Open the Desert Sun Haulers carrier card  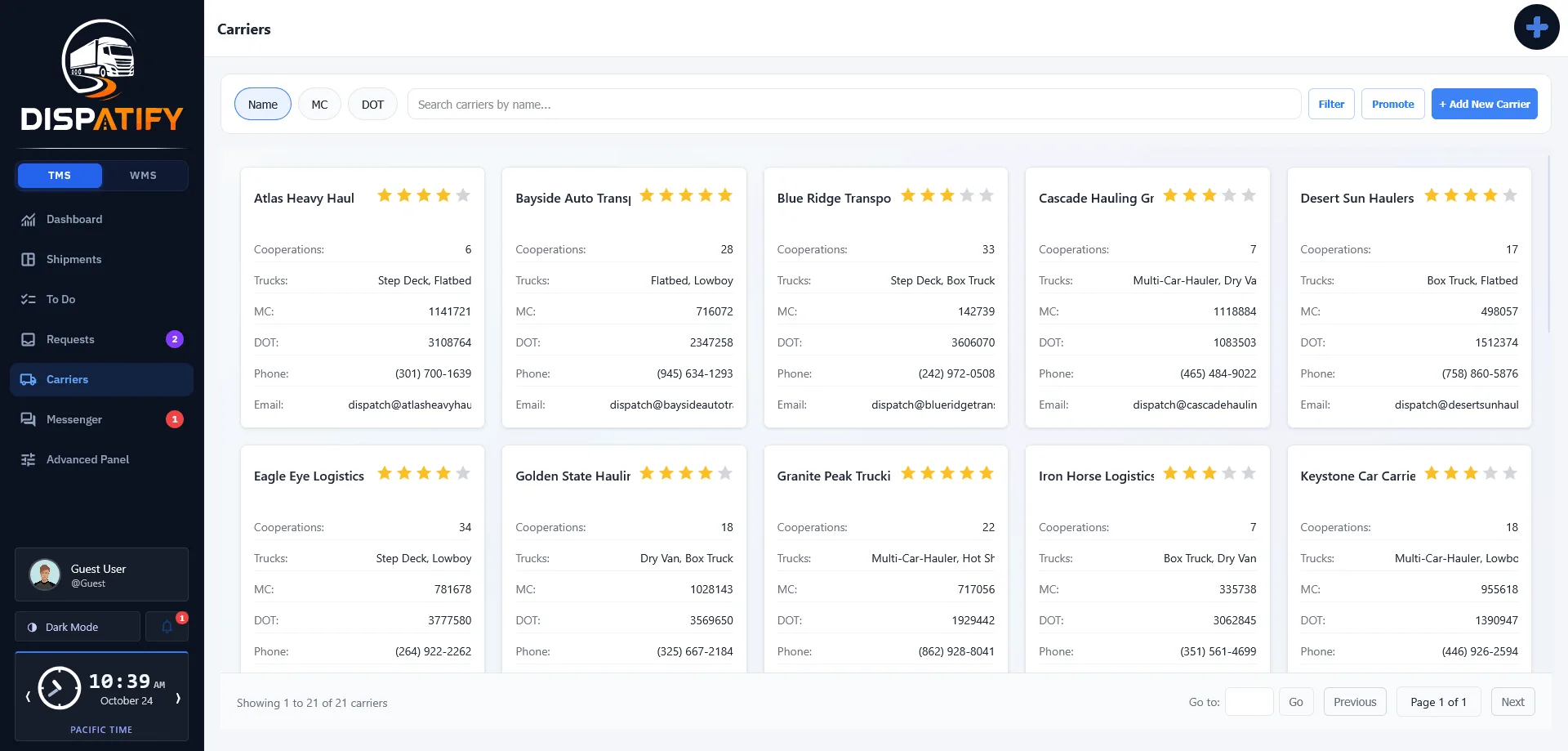click(1409, 297)
